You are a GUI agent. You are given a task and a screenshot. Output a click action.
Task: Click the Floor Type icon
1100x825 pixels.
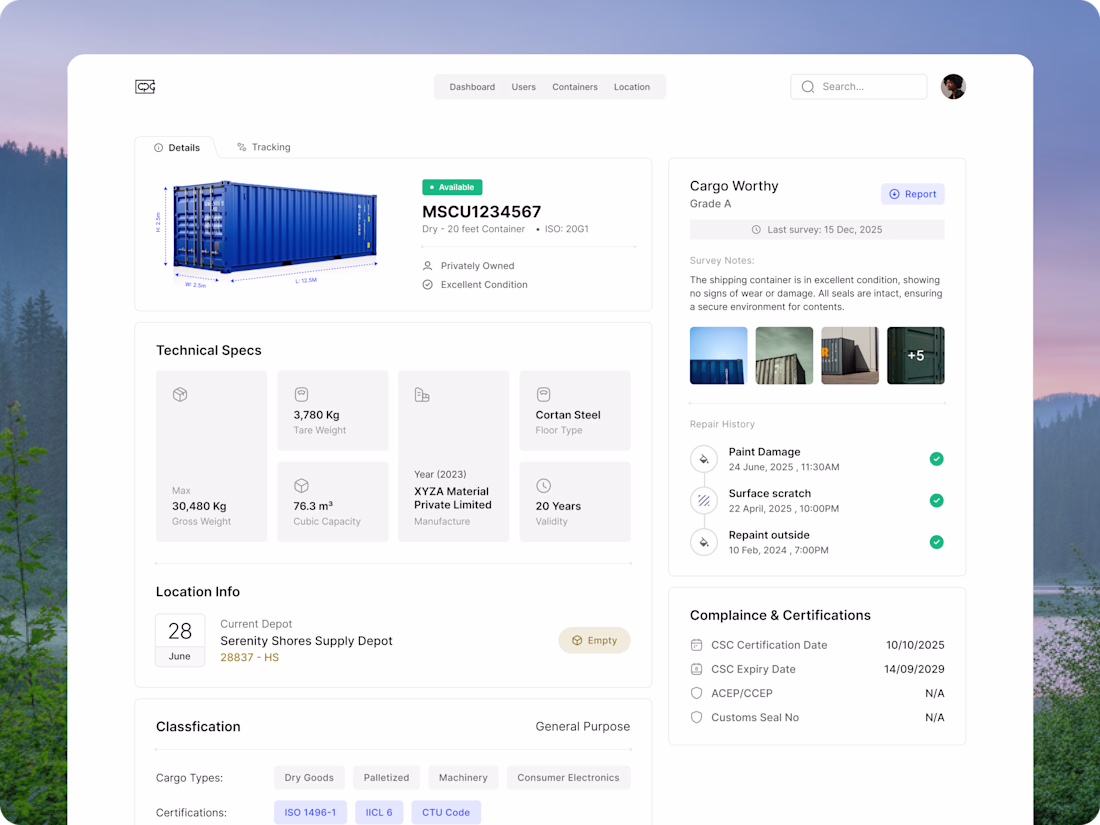tap(543, 394)
